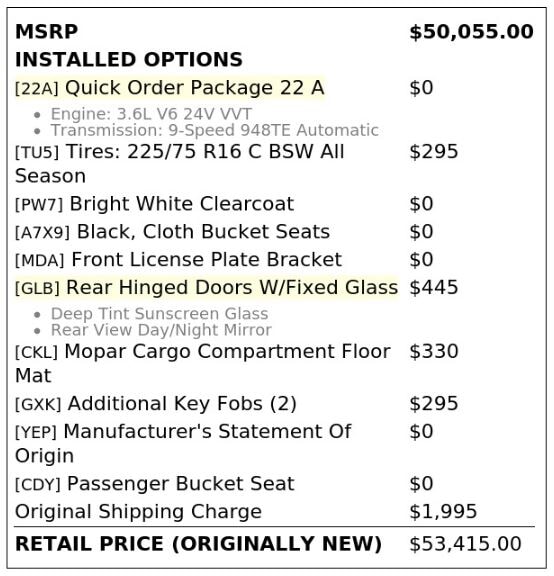Click Rear View Day/Night Mirror text
This screenshot has height=576, width=554.
[x=161, y=330]
